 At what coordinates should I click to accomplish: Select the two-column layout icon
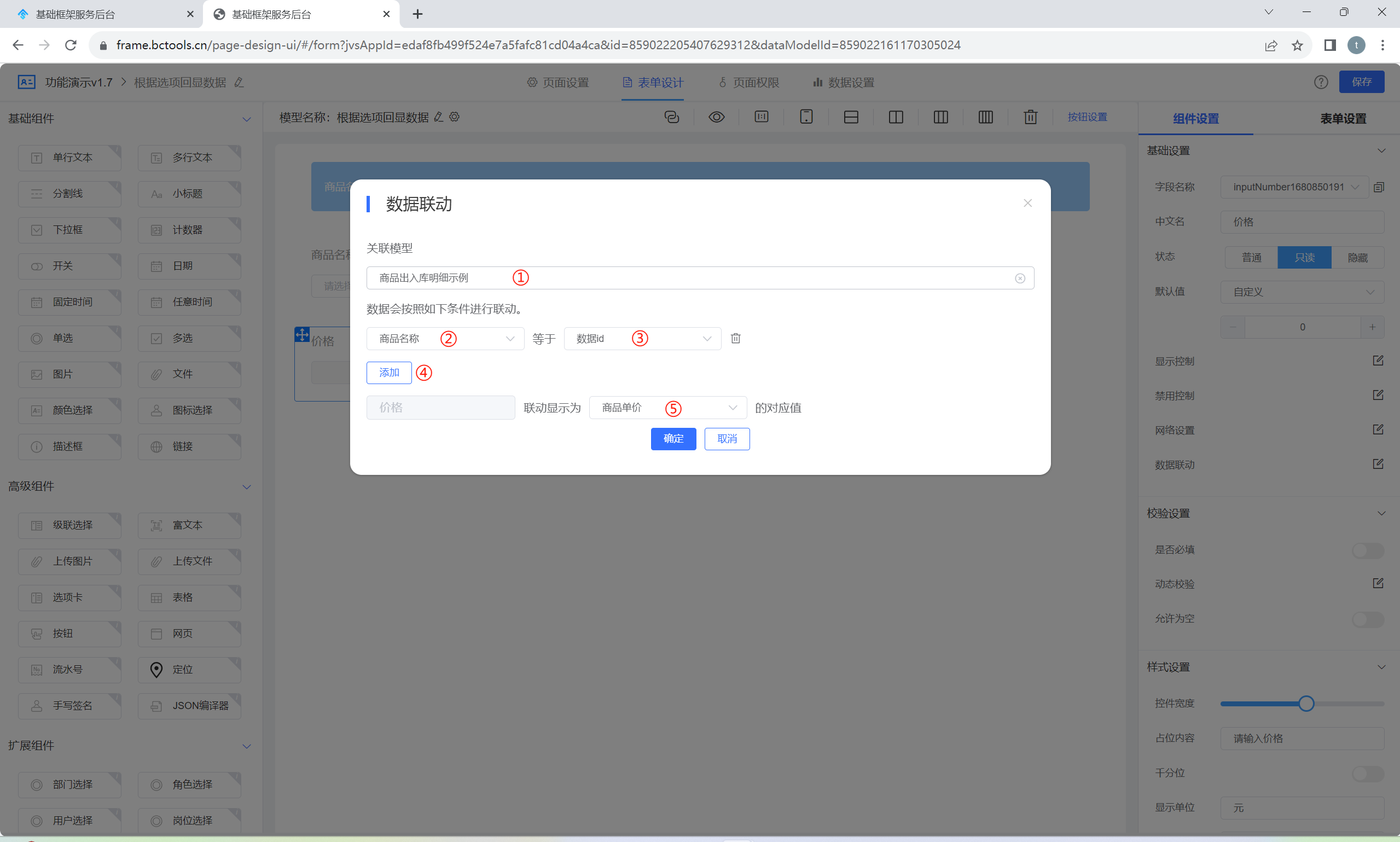point(896,117)
